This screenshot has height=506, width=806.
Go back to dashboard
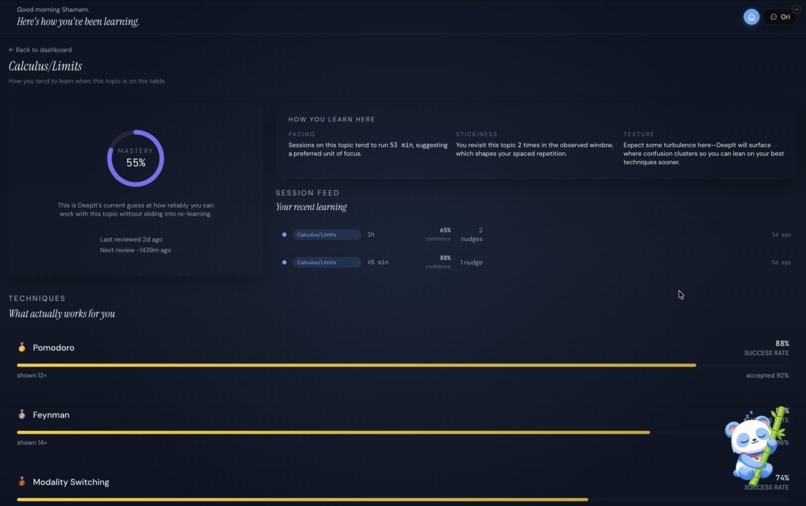tap(40, 50)
